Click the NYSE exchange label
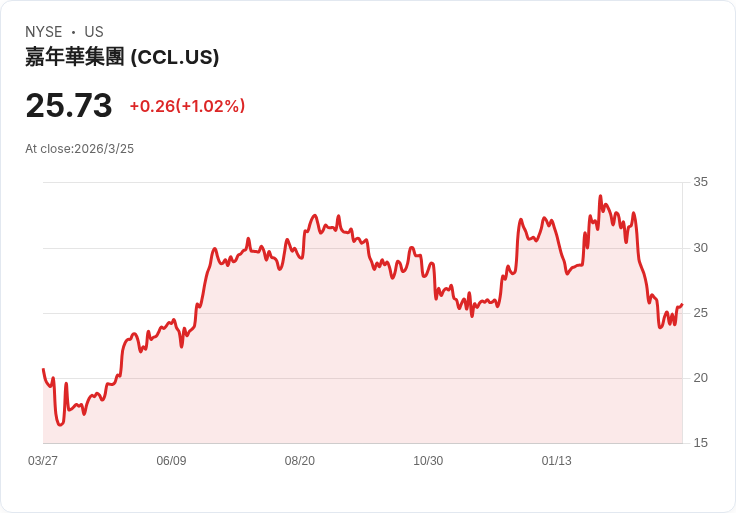736x513 pixels. (44, 32)
